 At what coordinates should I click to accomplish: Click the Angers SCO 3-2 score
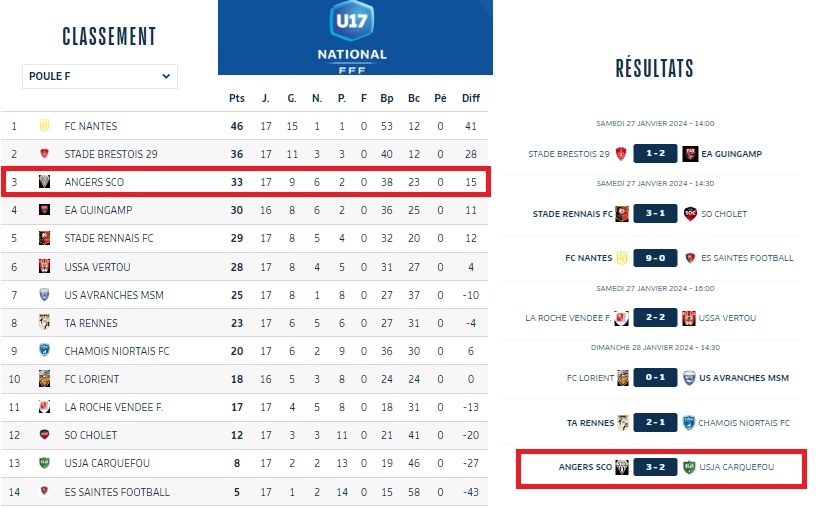point(656,467)
